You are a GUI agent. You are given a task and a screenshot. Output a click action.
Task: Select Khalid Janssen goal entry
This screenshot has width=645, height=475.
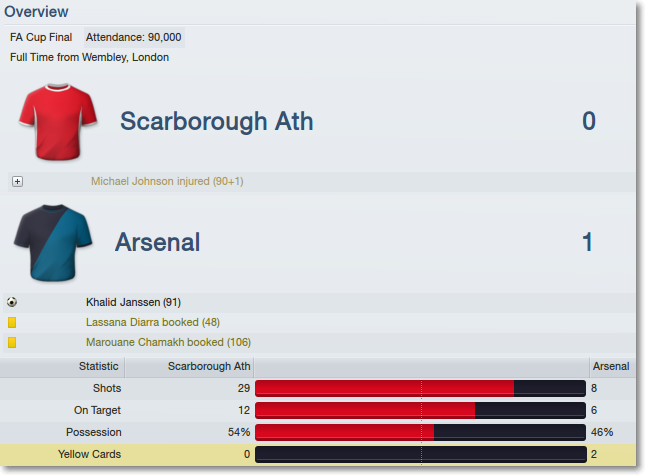(x=133, y=302)
